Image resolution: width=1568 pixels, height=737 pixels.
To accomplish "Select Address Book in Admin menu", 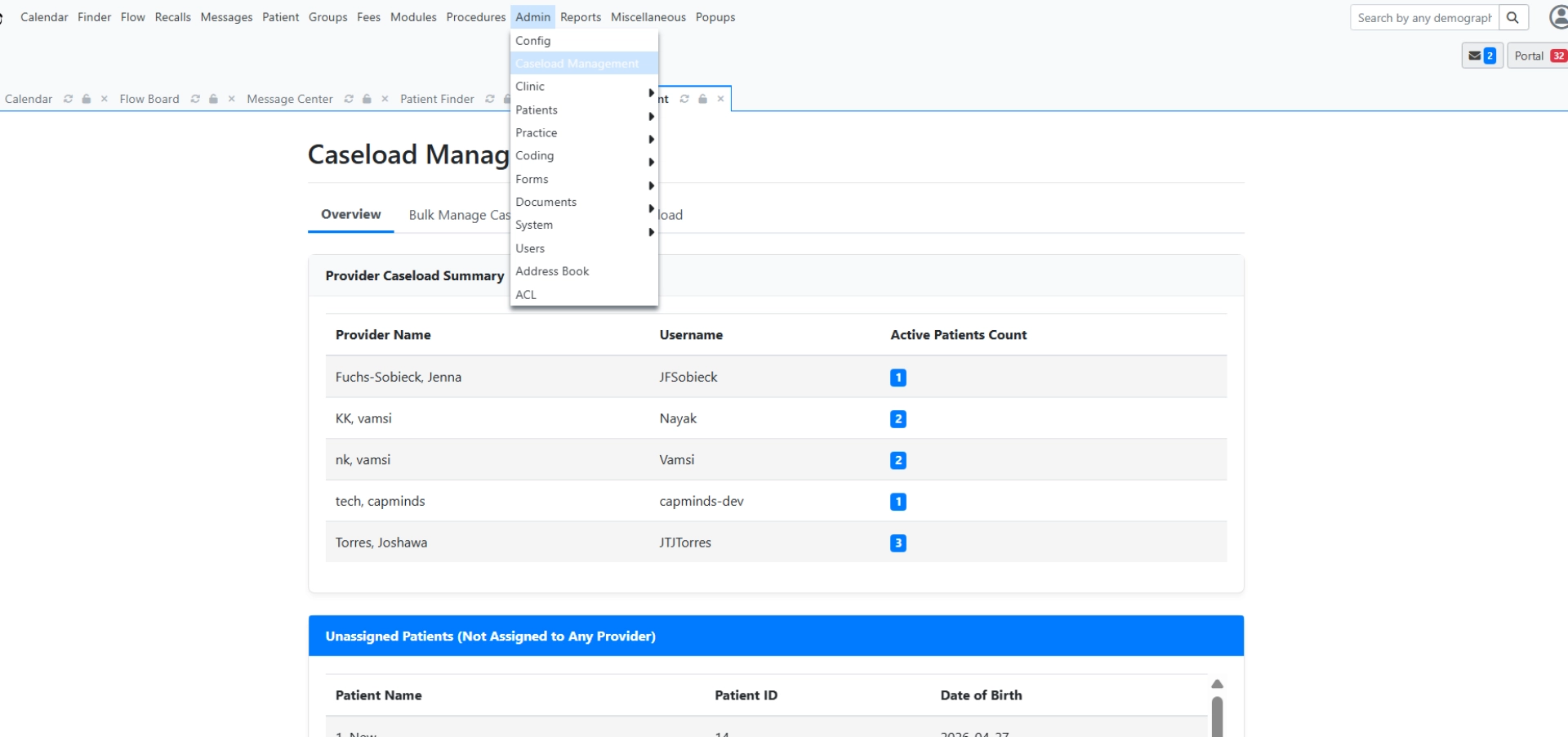I will (584, 271).
